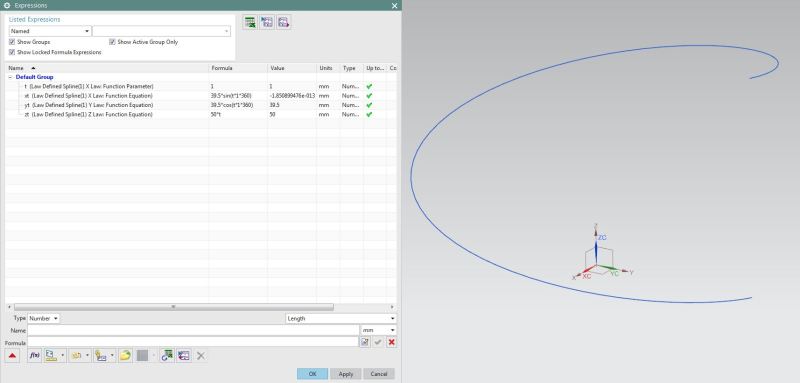Collapse the Default Group tree node
This screenshot has height=383, width=800.
click(x=10, y=77)
